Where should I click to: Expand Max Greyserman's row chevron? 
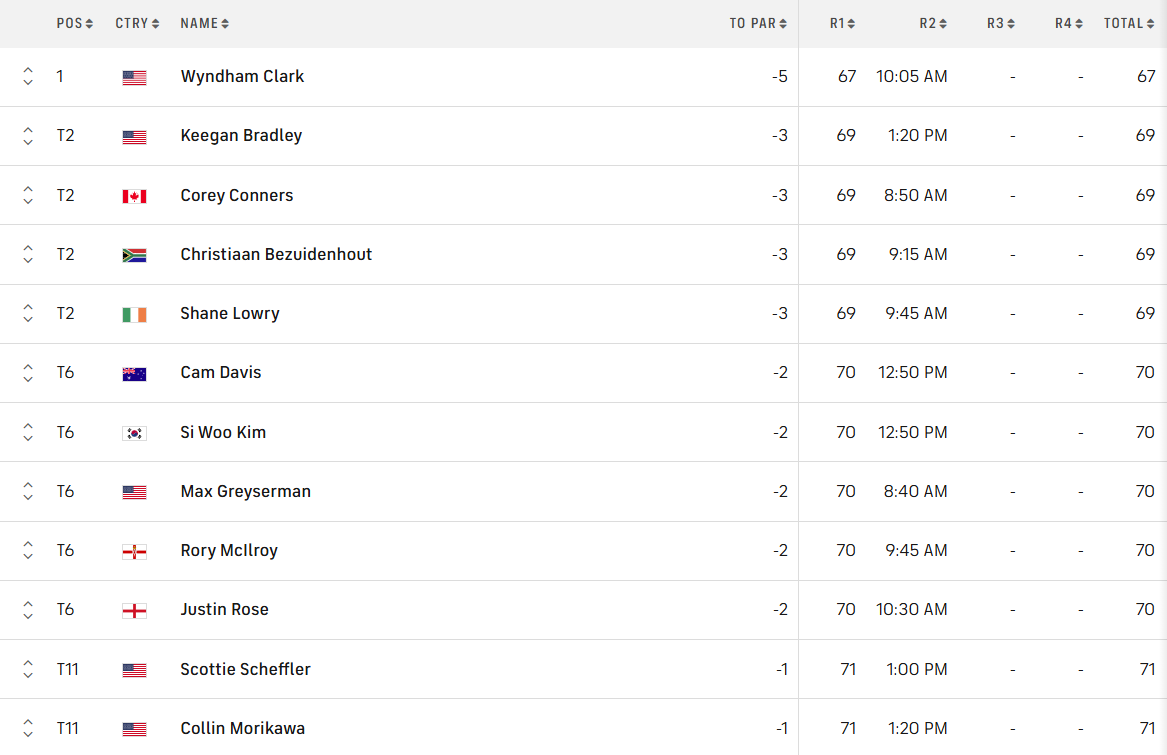point(28,491)
